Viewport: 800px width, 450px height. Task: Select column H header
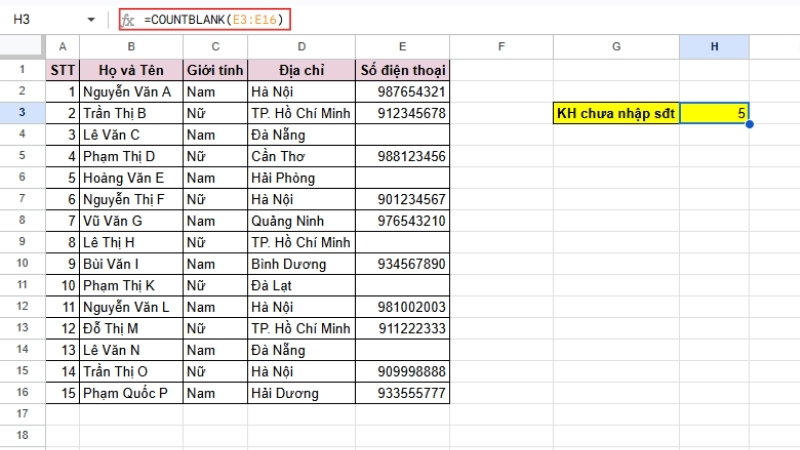714,47
